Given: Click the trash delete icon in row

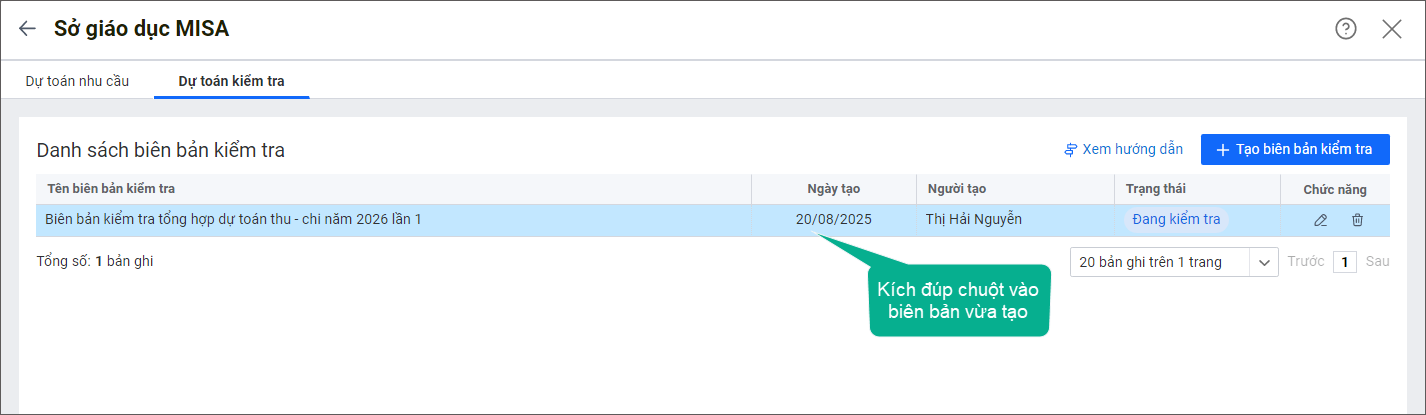Looking at the screenshot, I should point(1357,220).
